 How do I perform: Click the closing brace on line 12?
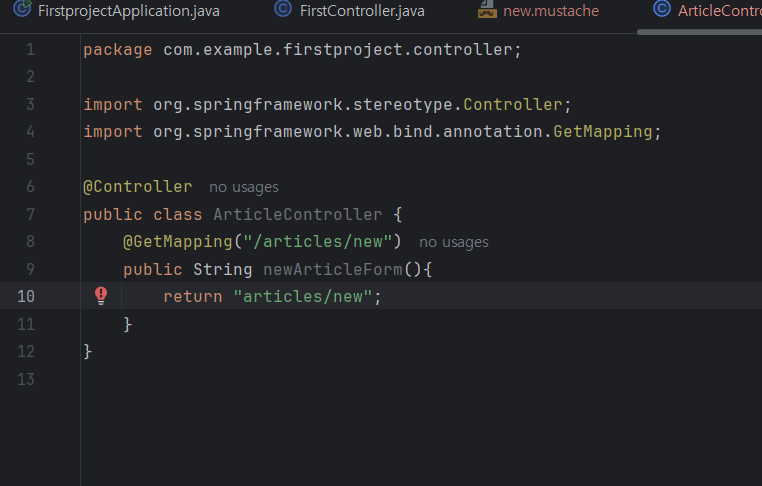[x=88, y=351]
